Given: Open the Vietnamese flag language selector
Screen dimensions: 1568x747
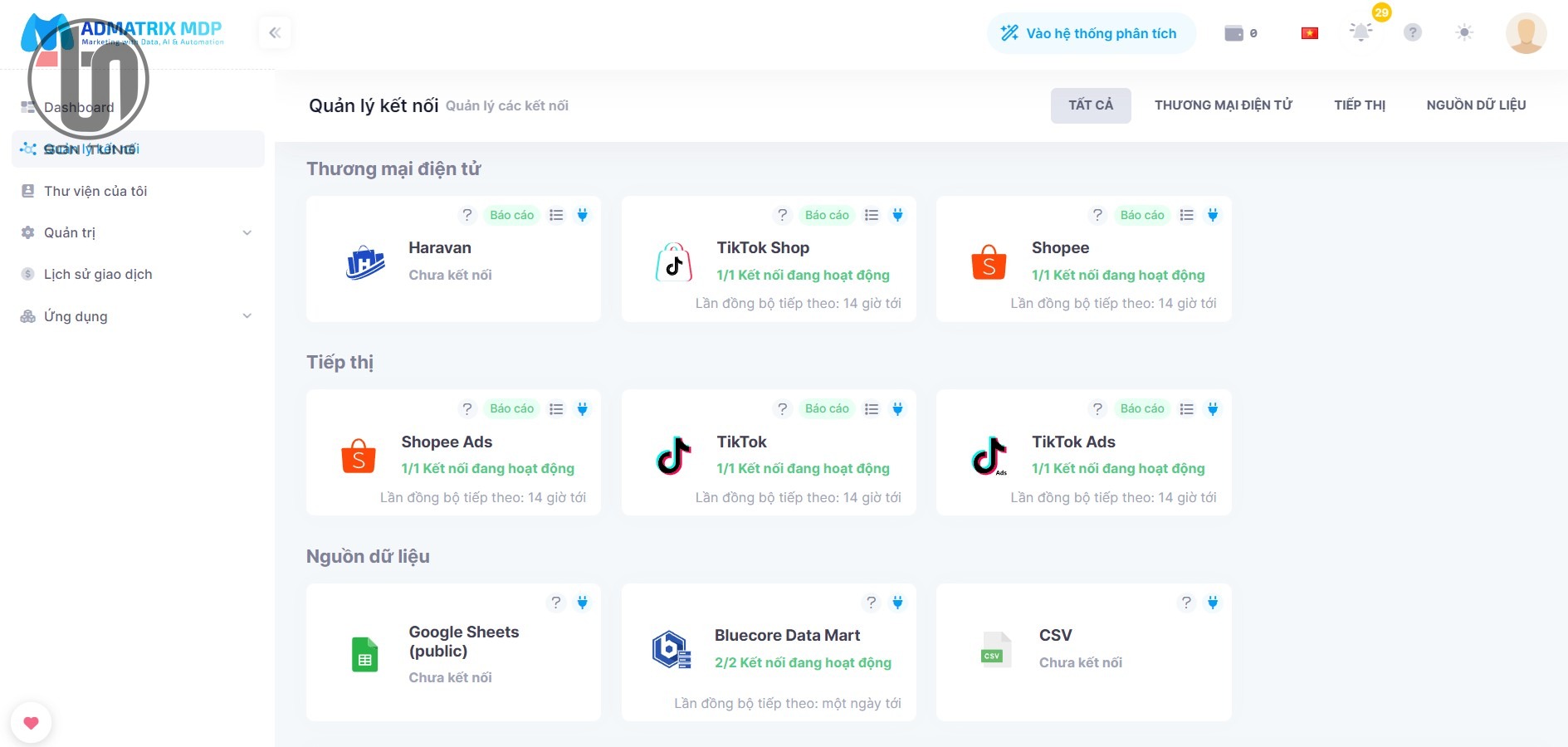Looking at the screenshot, I should 1310,33.
